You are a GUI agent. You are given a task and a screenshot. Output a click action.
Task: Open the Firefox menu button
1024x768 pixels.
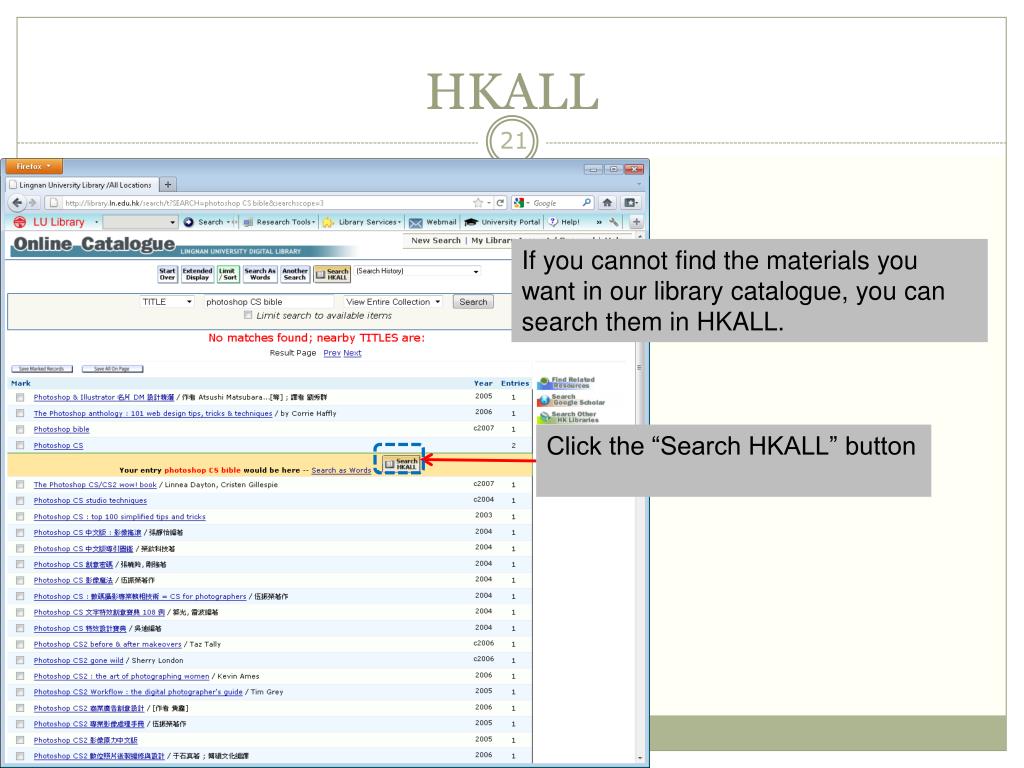click(34, 167)
